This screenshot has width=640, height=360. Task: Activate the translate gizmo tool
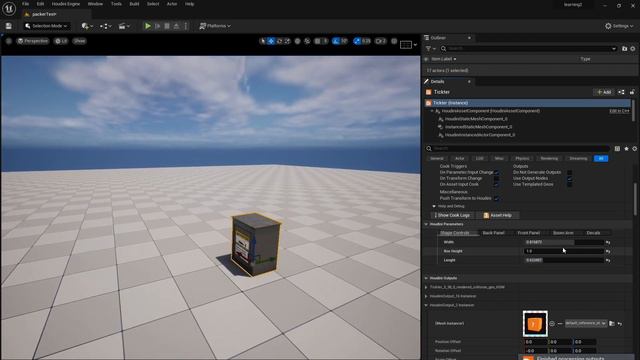coord(271,41)
